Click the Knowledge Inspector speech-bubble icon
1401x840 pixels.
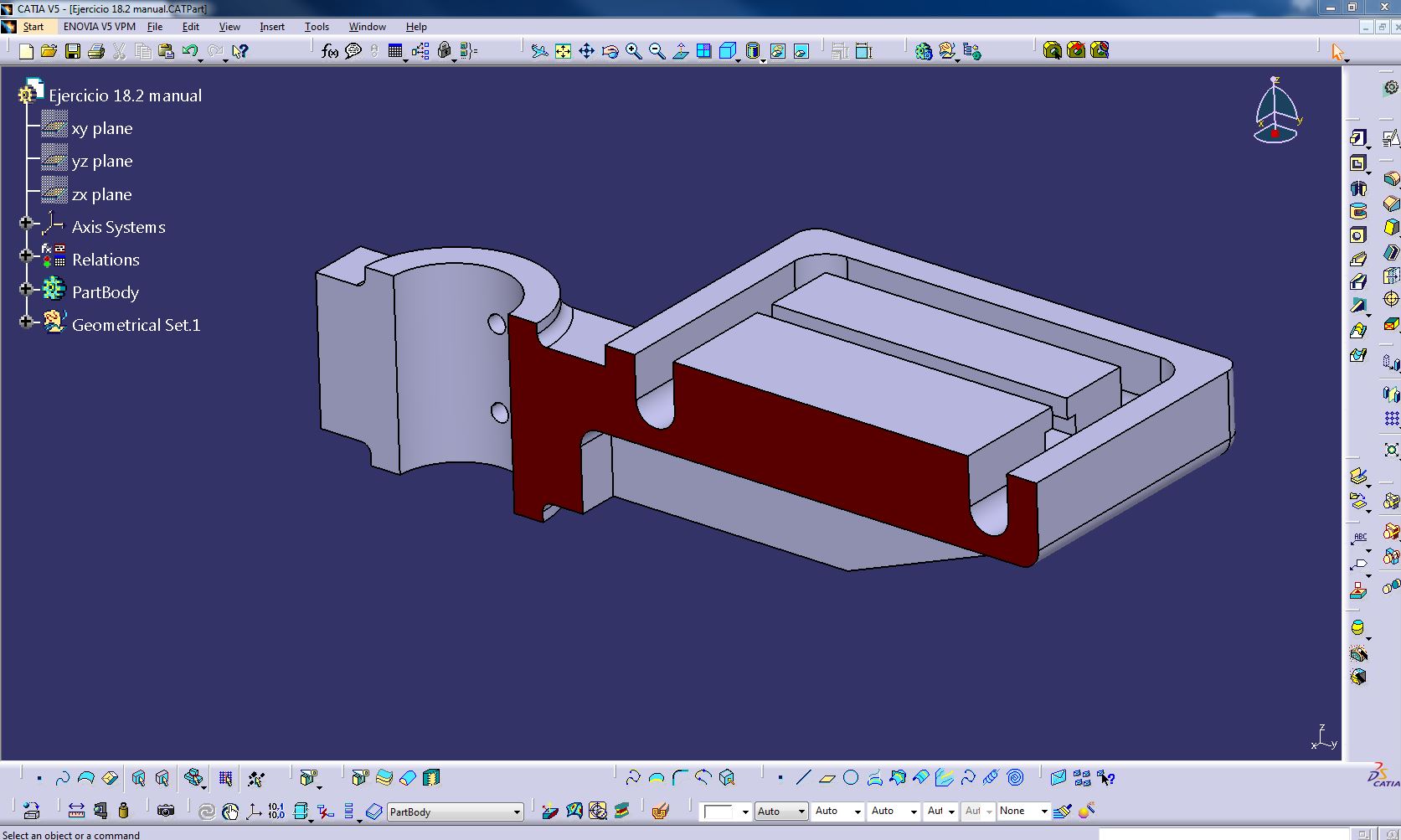pyautogui.click(x=353, y=51)
